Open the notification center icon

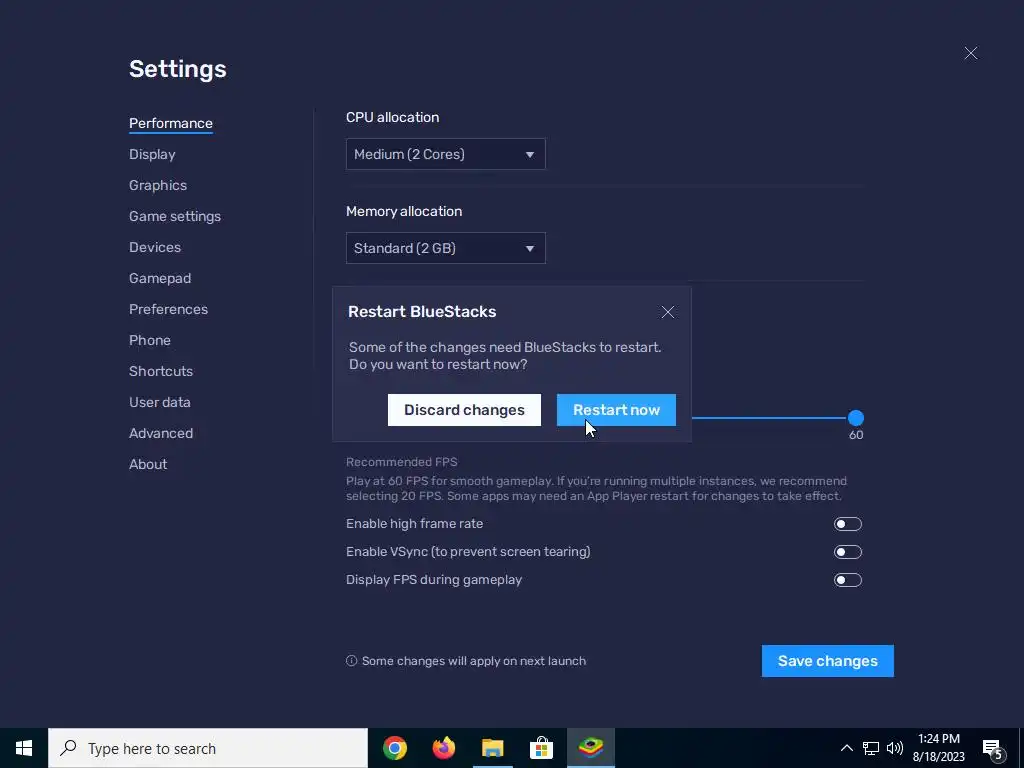pos(993,749)
